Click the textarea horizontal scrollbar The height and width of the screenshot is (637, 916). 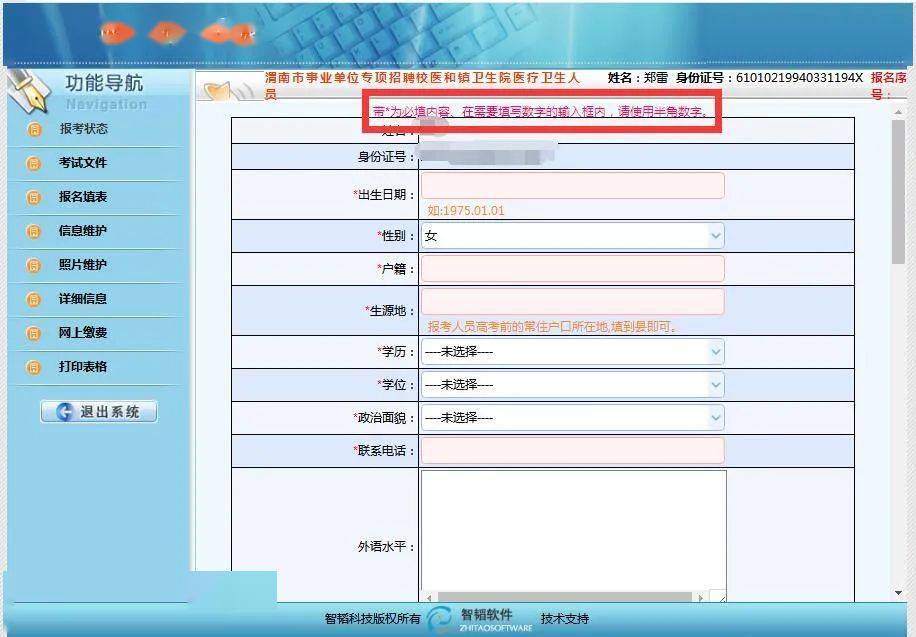pos(564,597)
